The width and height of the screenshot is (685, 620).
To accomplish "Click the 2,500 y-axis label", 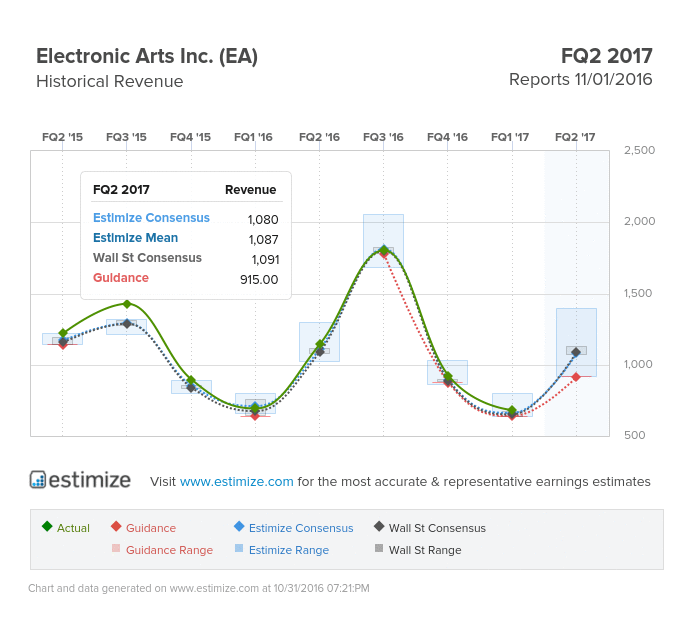I will click(x=639, y=150).
